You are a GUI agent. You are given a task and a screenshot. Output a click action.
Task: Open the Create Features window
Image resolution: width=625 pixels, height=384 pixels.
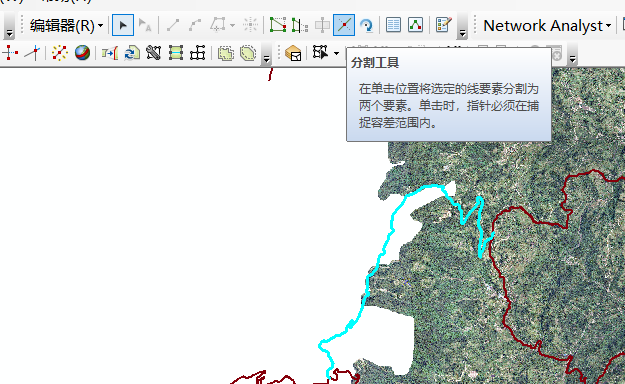click(443, 25)
